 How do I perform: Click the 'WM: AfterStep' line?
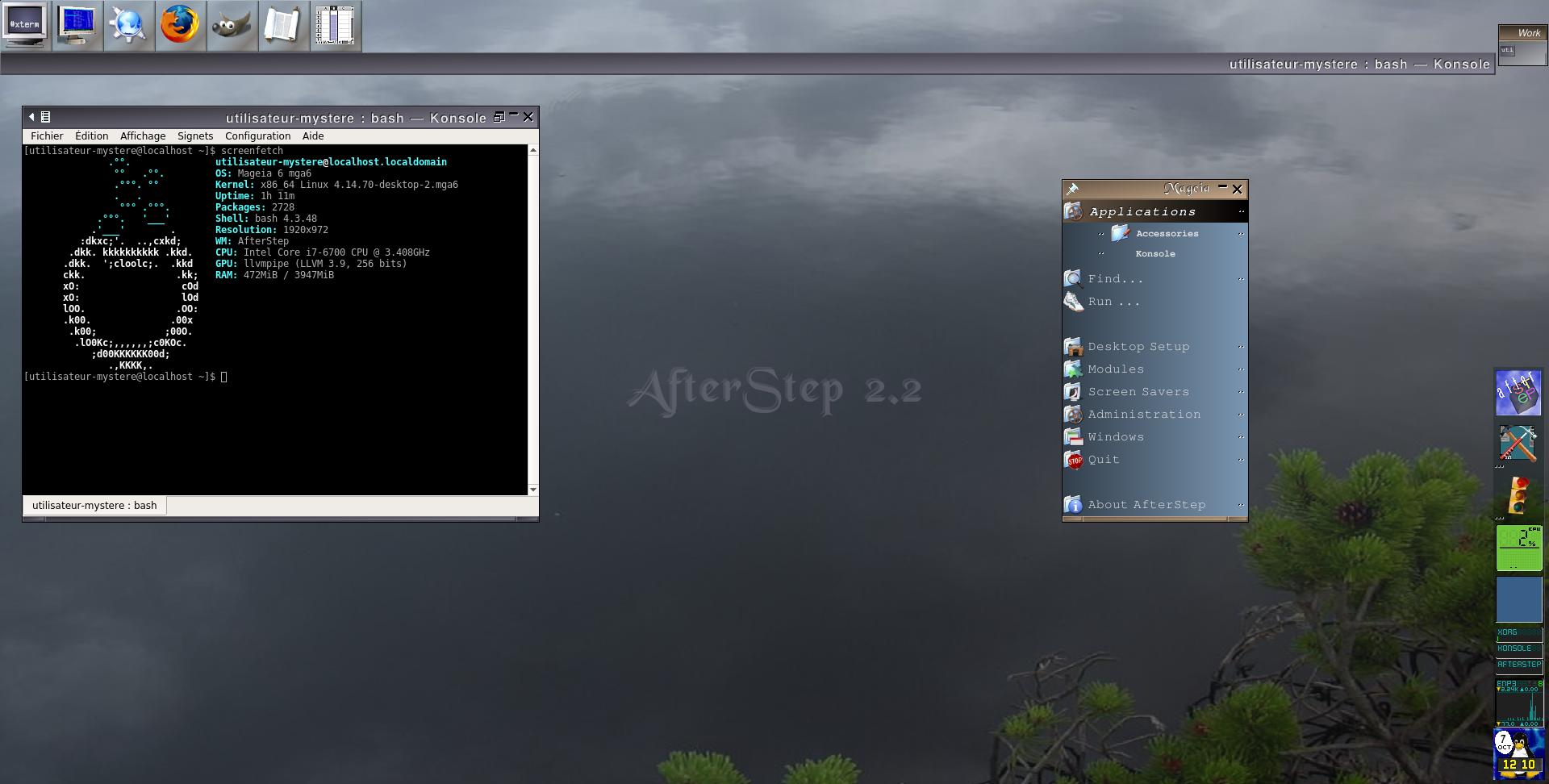(x=252, y=241)
